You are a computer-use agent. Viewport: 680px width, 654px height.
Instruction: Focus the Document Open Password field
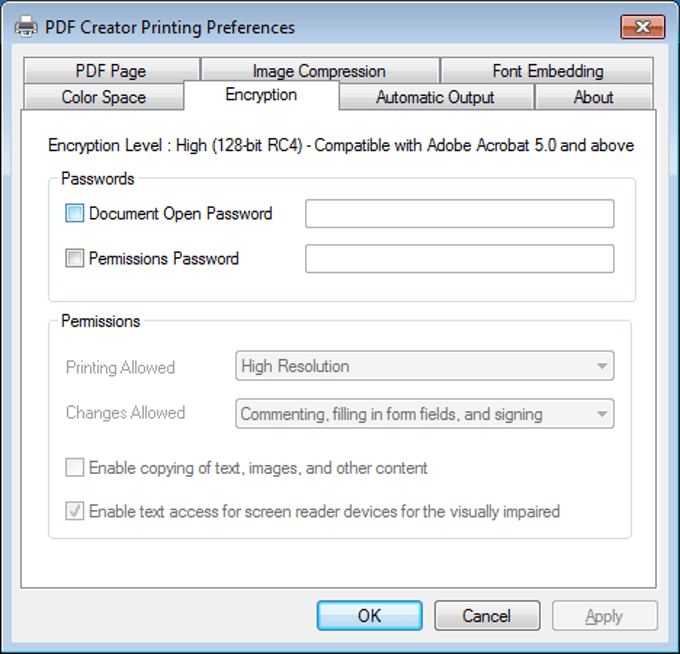(459, 213)
